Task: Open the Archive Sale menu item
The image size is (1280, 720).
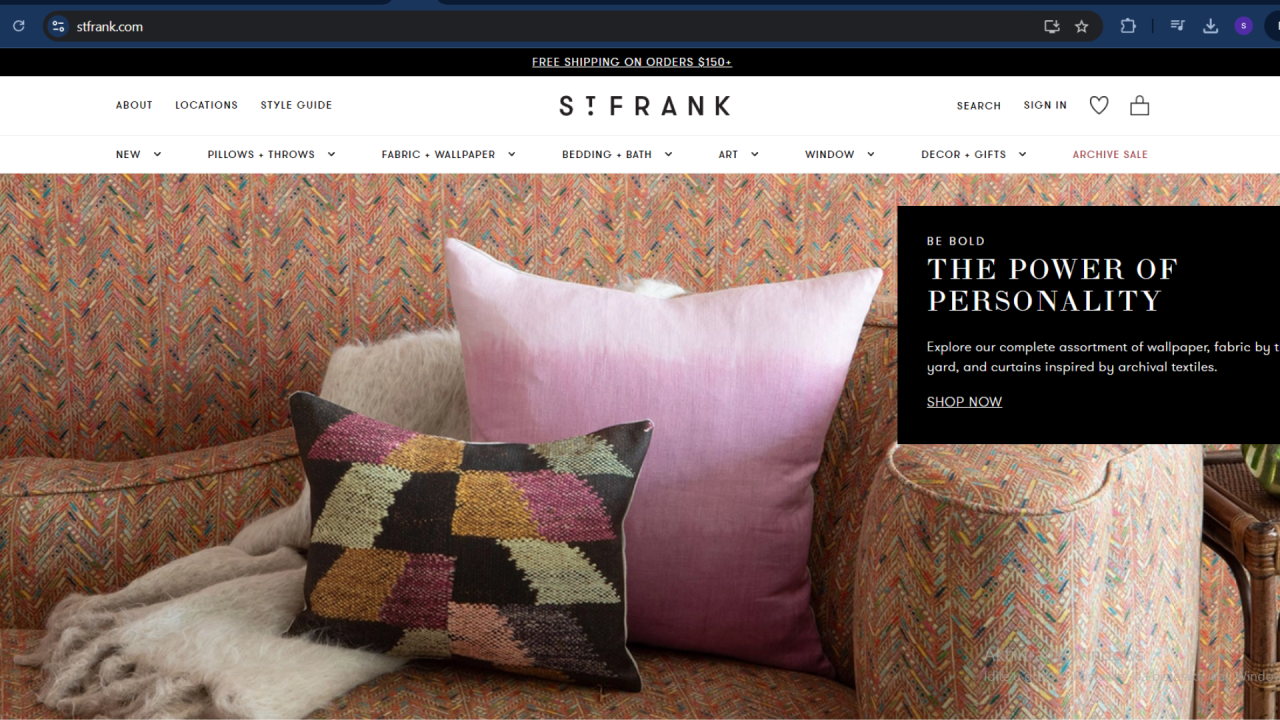Action: point(1110,154)
